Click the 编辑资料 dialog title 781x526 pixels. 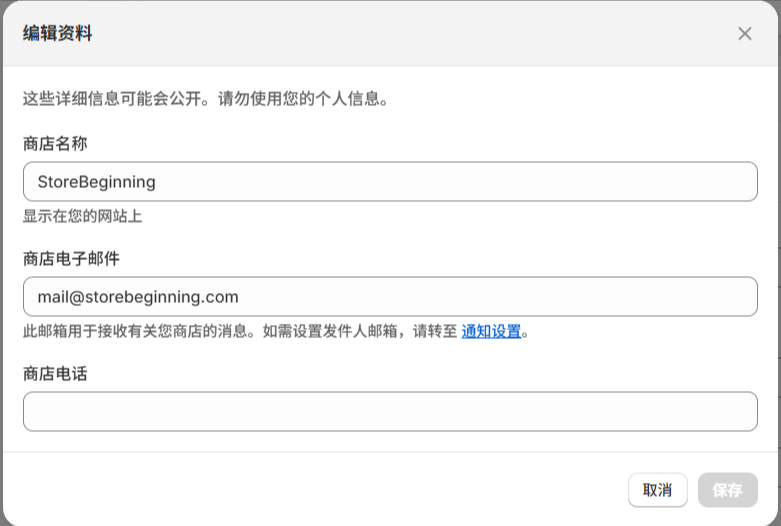[x=58, y=34]
